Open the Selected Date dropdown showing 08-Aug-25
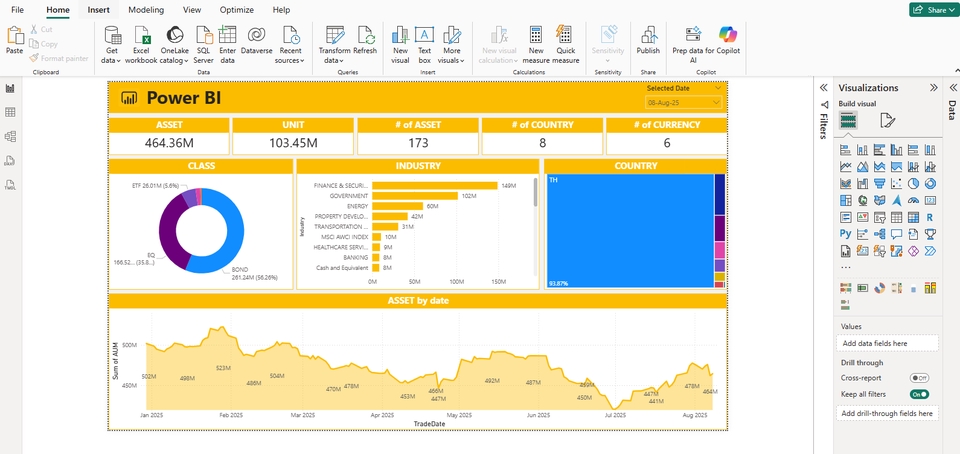Screen dimensions: 960x454 pos(684,103)
